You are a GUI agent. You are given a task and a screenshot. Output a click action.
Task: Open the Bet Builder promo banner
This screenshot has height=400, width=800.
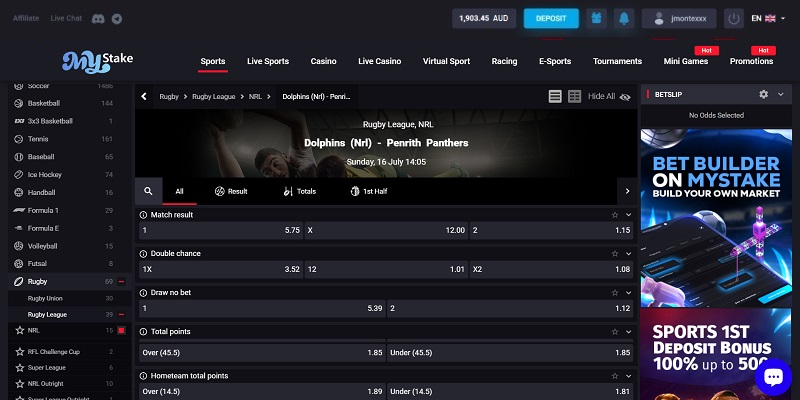[716, 218]
